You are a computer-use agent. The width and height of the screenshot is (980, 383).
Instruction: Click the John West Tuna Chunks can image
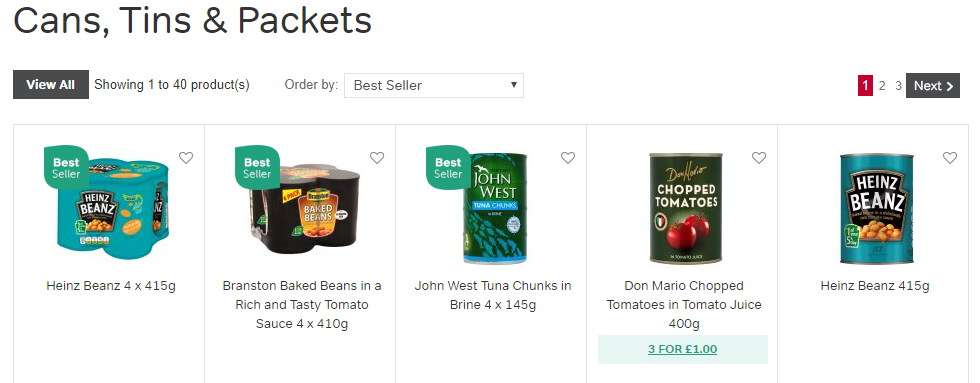[495, 208]
